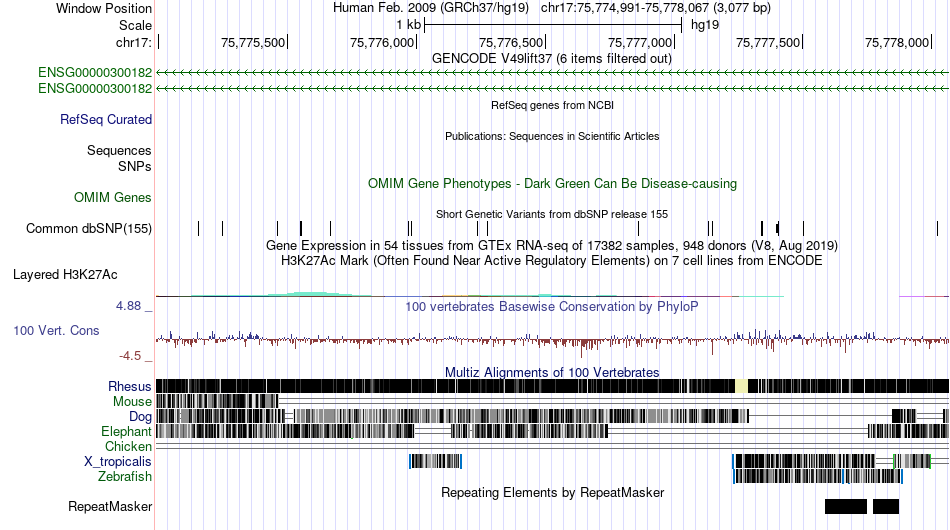Viewport: 950px width, 530px height.
Task: Open the OMIM Gene Phenotypes track title
Action: (x=552, y=184)
